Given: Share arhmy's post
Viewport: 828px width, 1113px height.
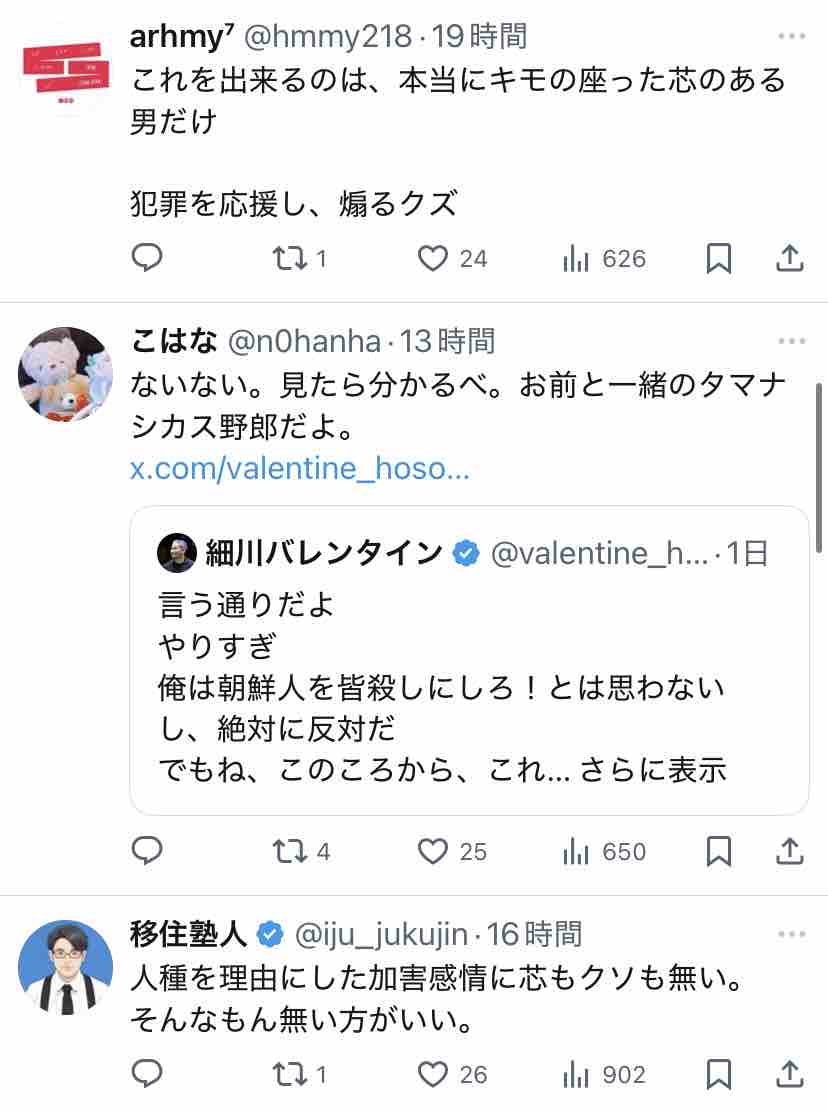Looking at the screenshot, I should [x=789, y=258].
